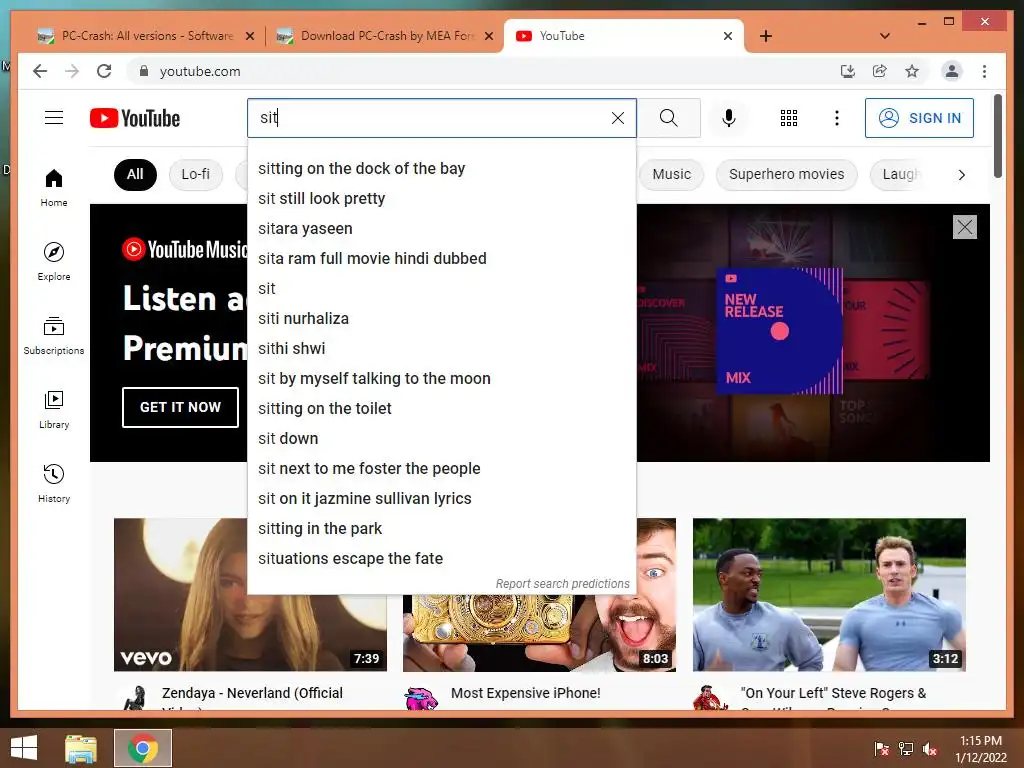The height and width of the screenshot is (768, 1024).
Task: Open YouTube settings three-dot menu
Action: pyautogui.click(x=837, y=118)
